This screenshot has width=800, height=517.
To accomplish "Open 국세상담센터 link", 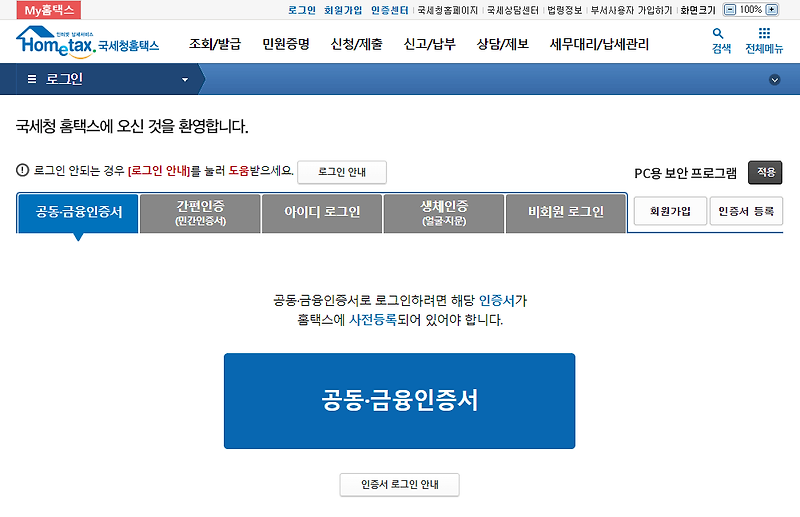I will 512,10.
